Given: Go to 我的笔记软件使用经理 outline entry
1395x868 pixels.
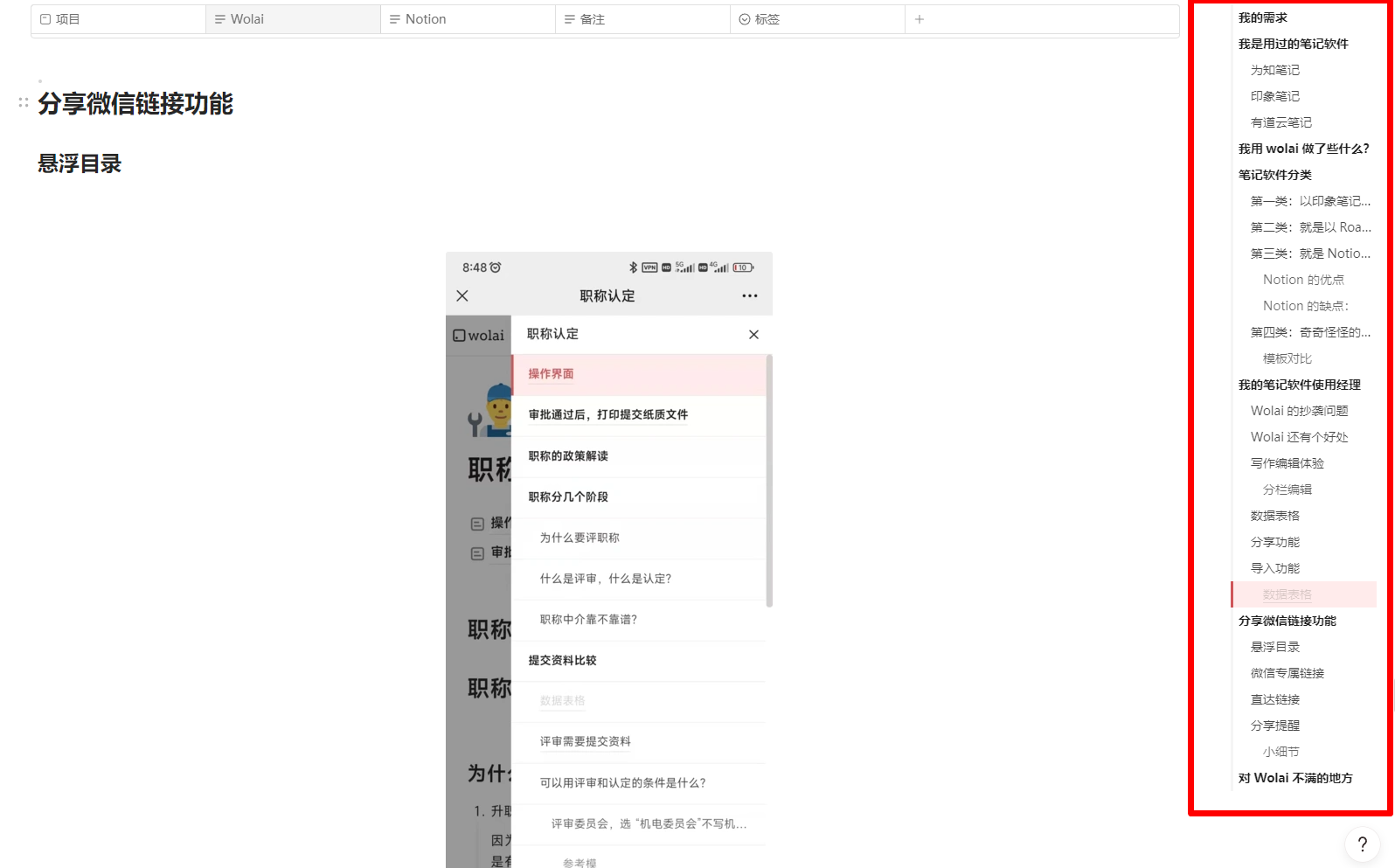Looking at the screenshot, I should (x=1299, y=385).
